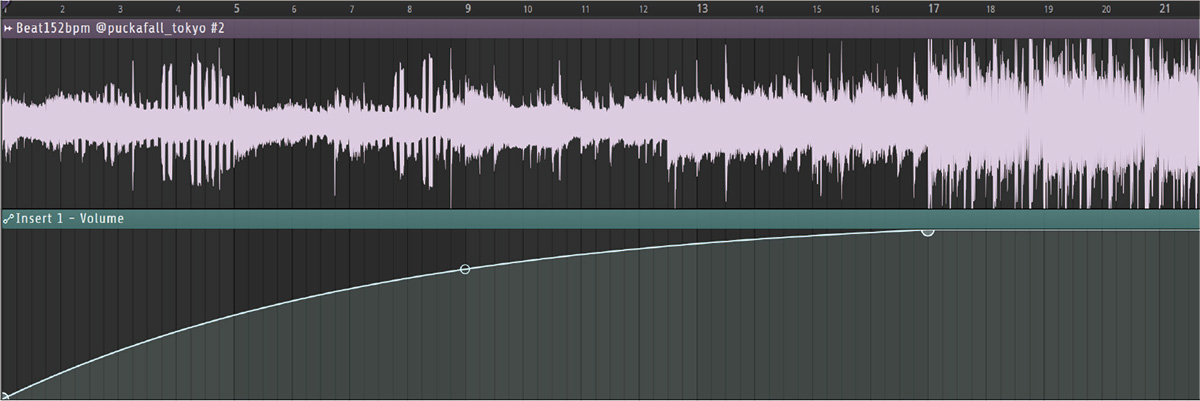Jump to bar 17 on the timeline ruler
This screenshot has width=1200, height=401.
click(x=934, y=8)
